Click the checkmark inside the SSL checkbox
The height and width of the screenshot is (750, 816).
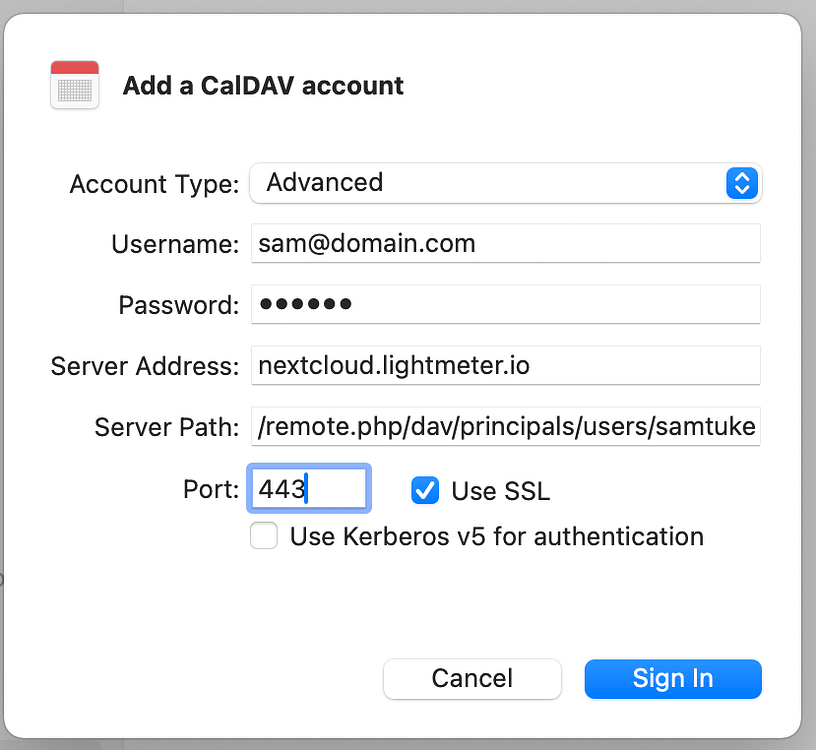point(424,490)
